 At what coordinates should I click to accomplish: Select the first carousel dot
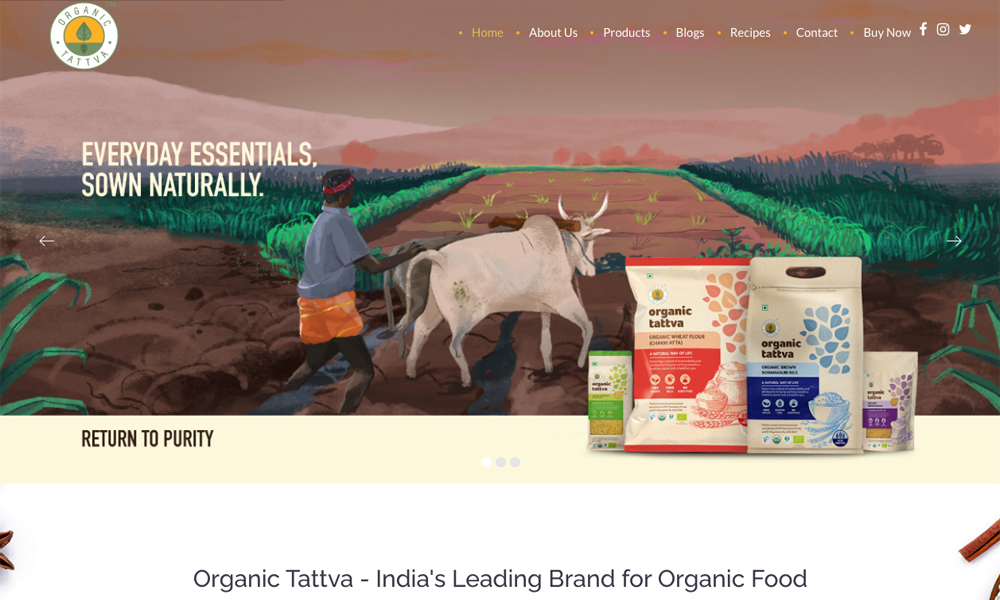pyautogui.click(x=487, y=462)
